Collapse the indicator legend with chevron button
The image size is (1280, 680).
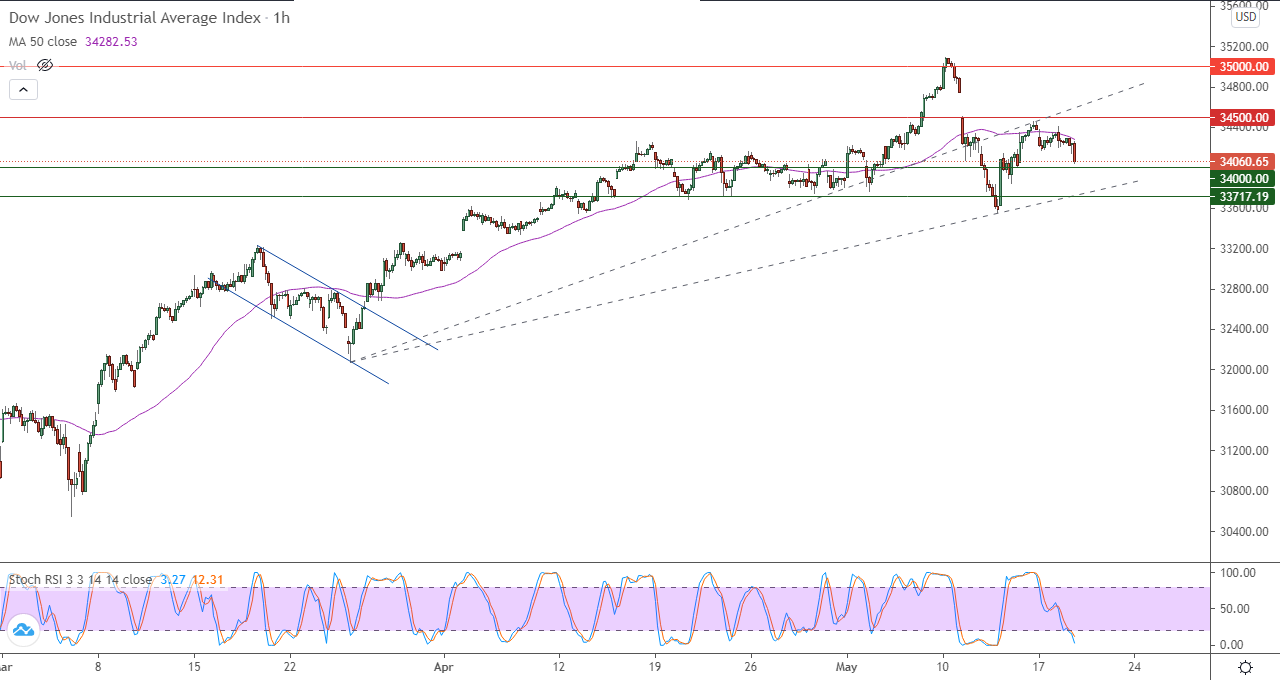coord(24,89)
